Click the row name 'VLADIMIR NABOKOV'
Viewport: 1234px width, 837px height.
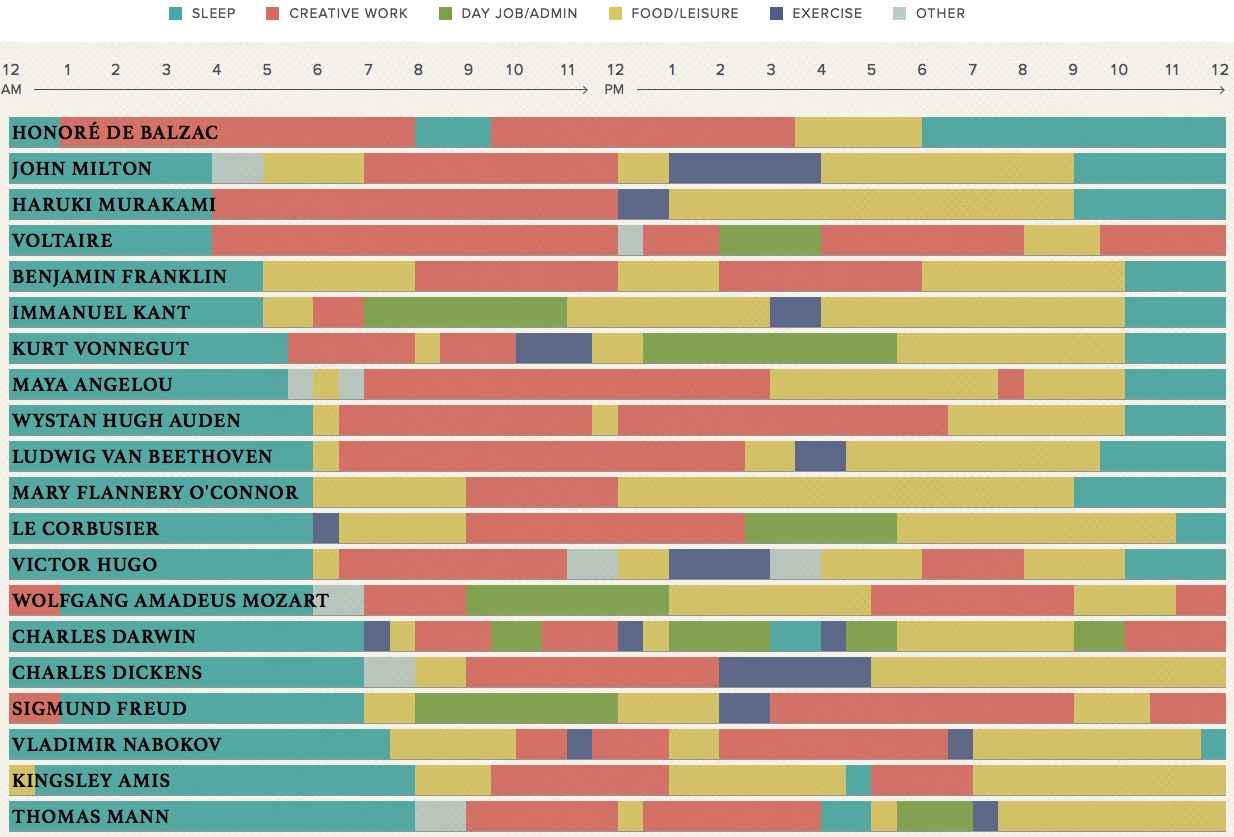tap(116, 744)
